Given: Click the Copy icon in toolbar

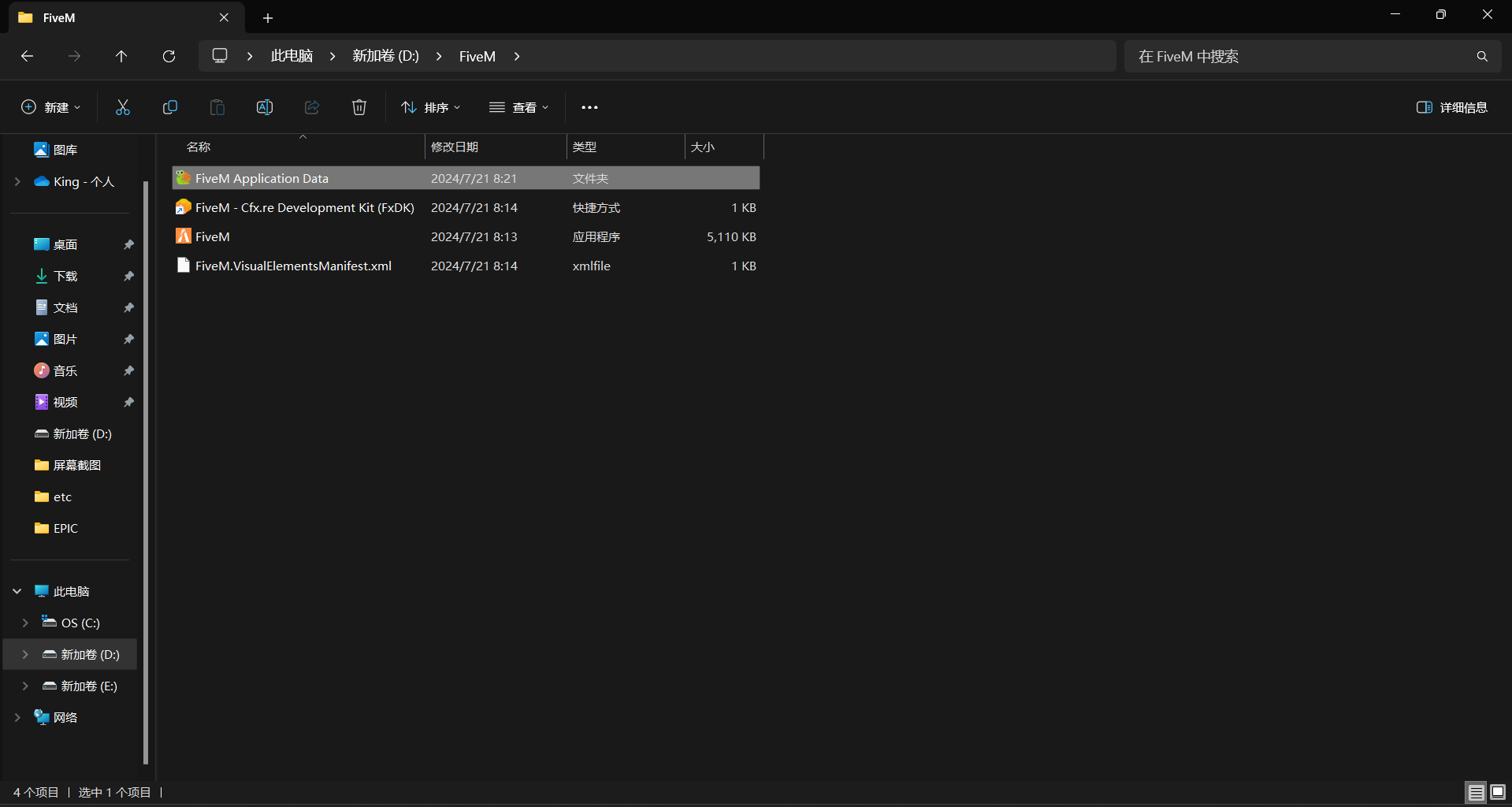Looking at the screenshot, I should [x=170, y=107].
